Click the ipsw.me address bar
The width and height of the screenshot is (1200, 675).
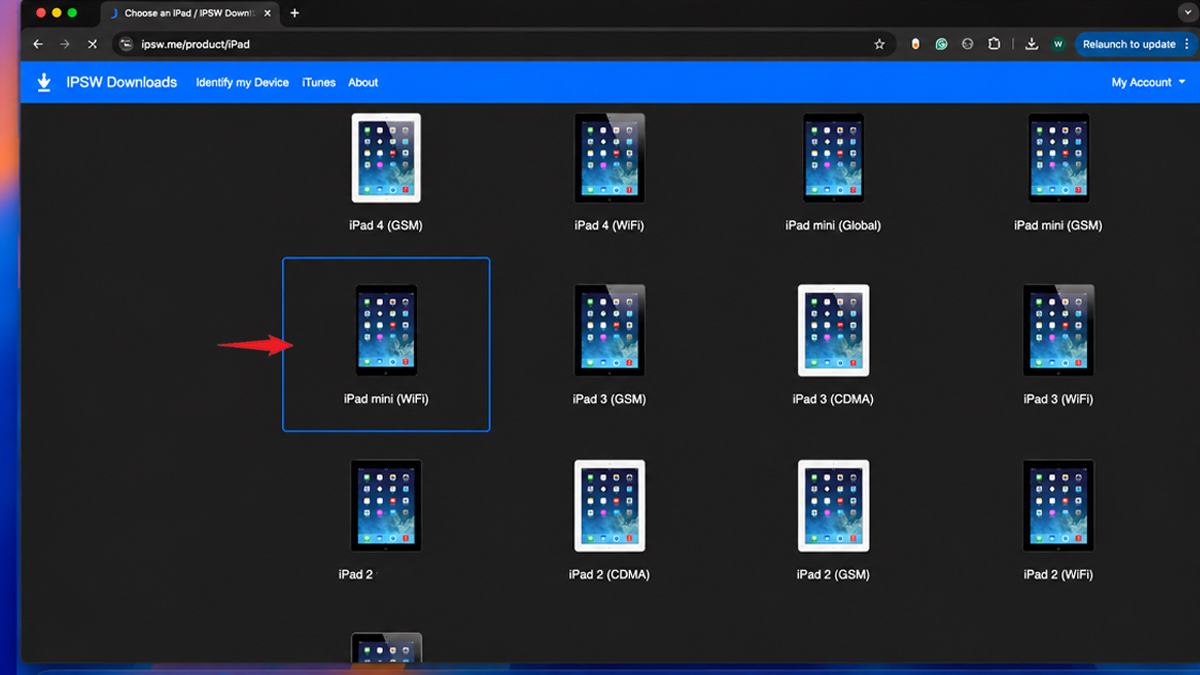pos(505,44)
